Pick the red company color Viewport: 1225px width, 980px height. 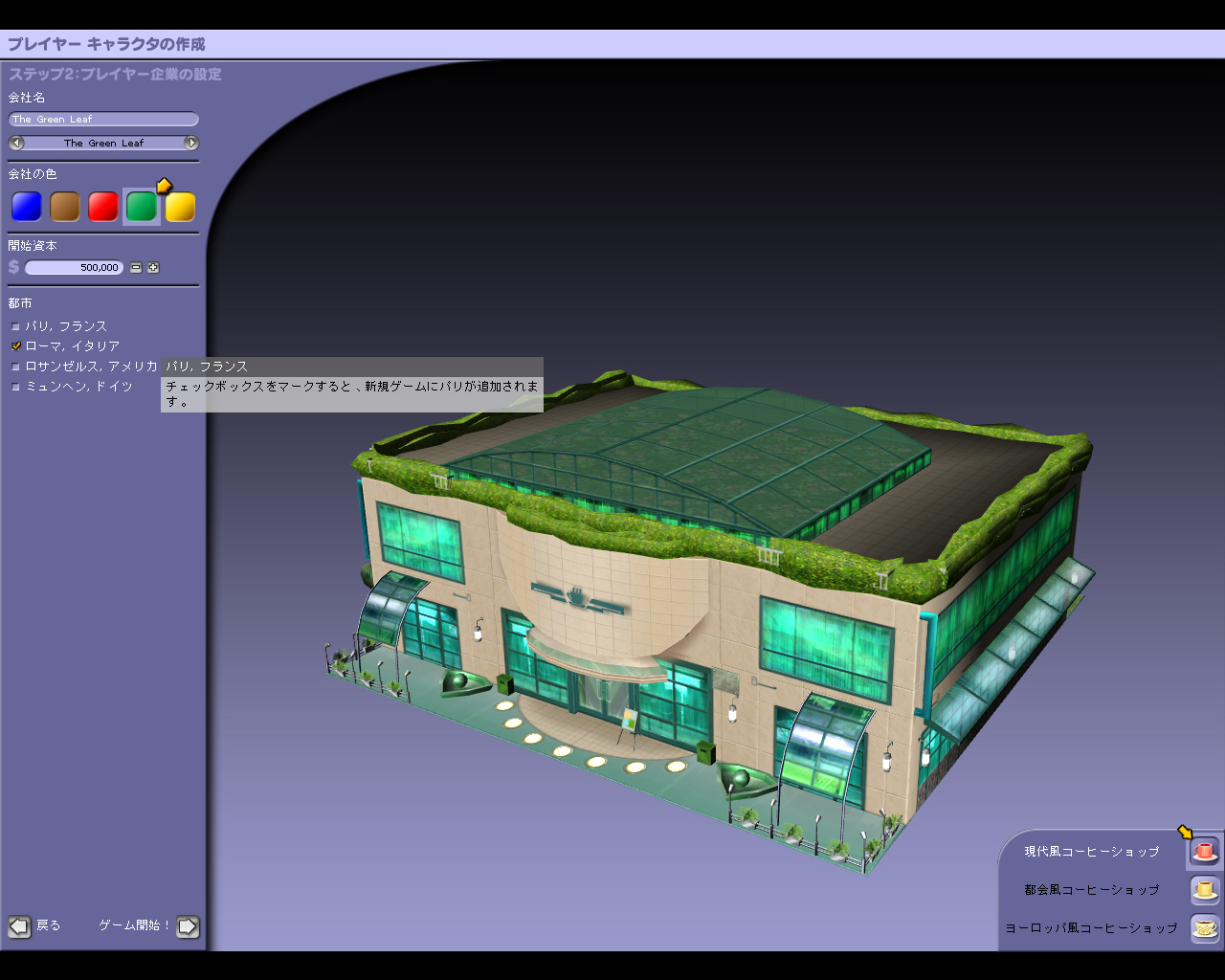click(x=103, y=207)
